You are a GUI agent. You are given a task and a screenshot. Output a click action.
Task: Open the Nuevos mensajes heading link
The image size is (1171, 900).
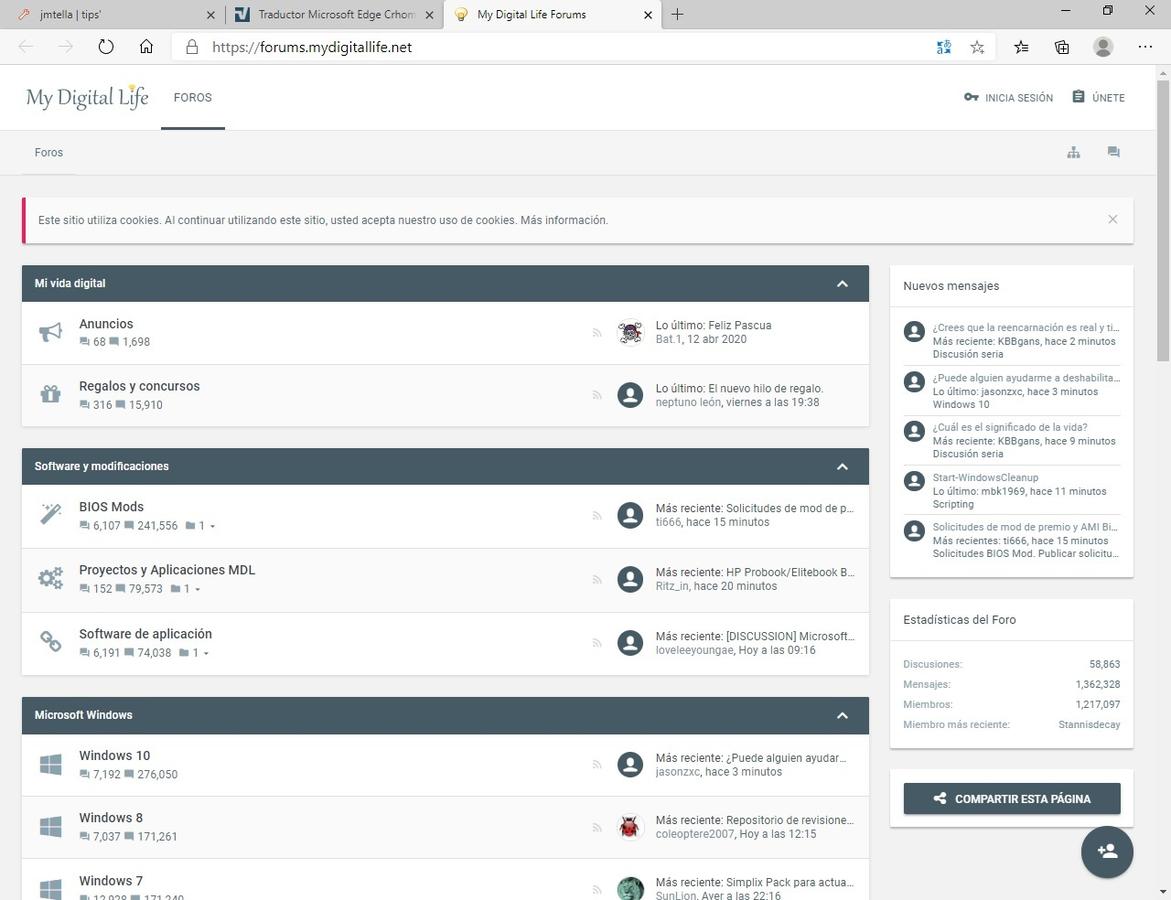951,286
